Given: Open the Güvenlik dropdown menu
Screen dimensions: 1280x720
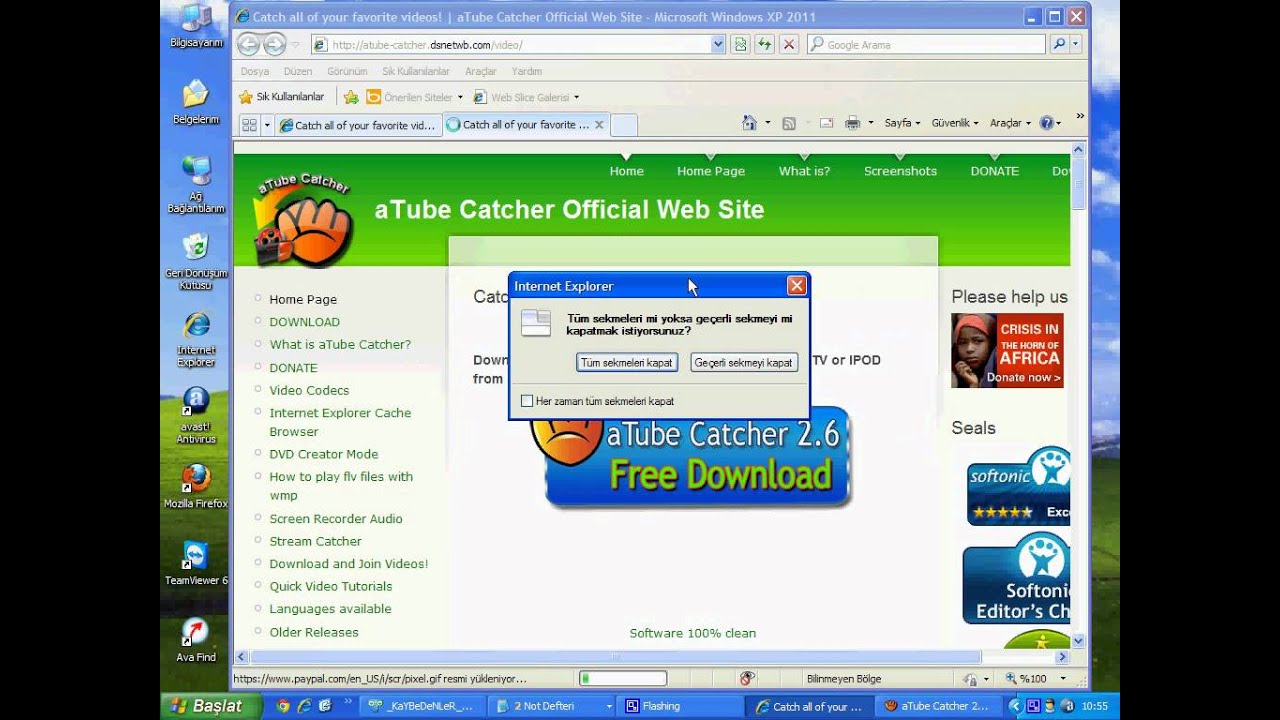Looking at the screenshot, I should [955, 123].
